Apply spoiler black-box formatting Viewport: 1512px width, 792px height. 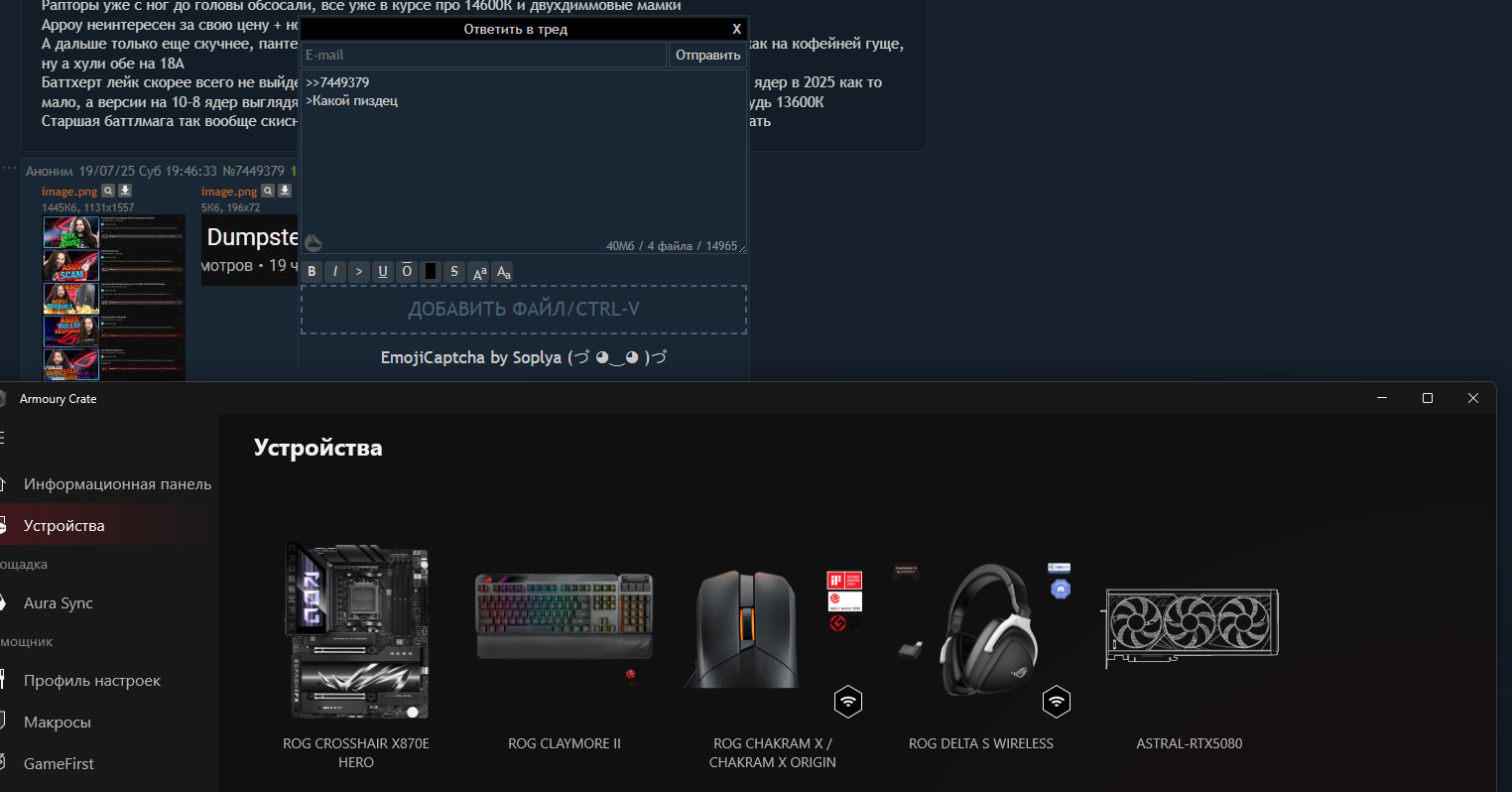pos(431,271)
